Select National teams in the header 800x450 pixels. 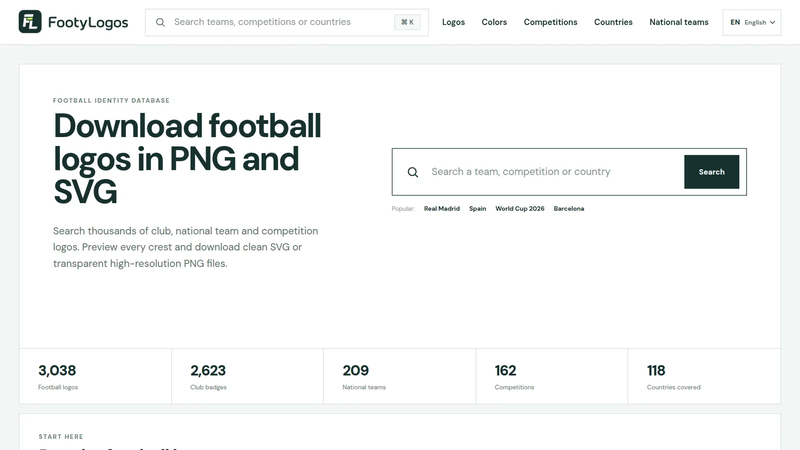(679, 22)
